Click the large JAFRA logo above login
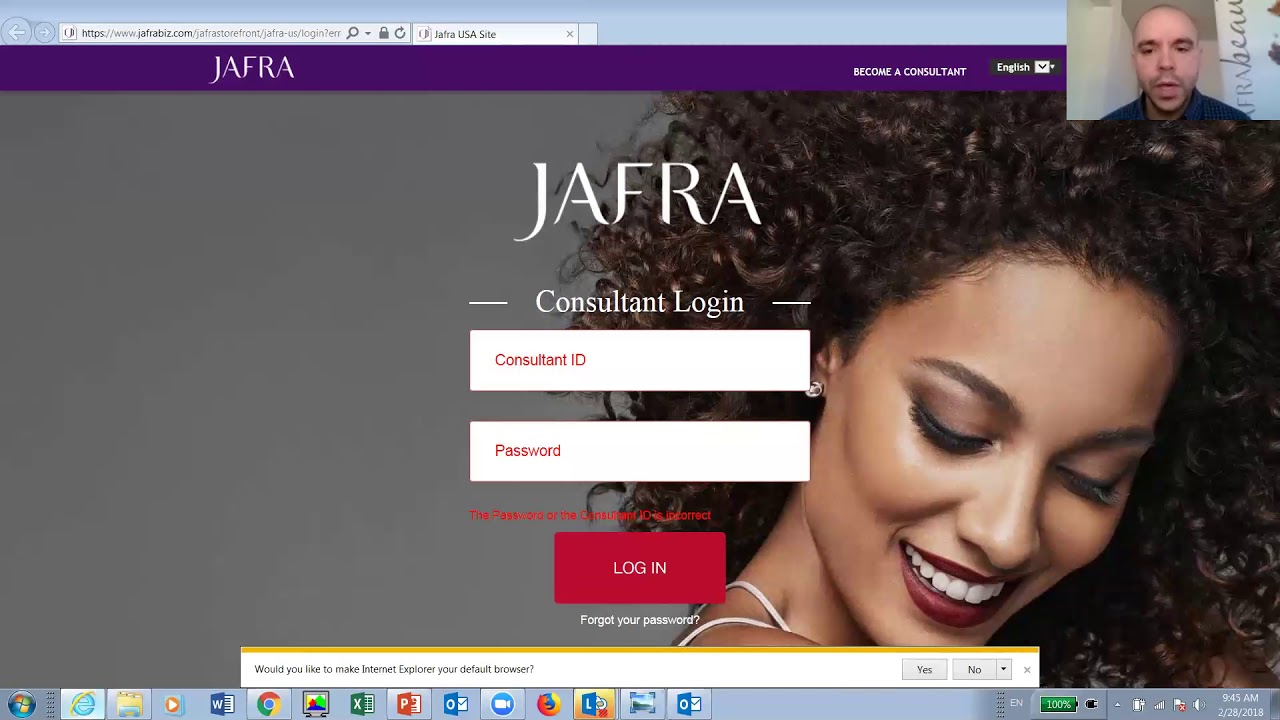The image size is (1280, 720). [639, 200]
